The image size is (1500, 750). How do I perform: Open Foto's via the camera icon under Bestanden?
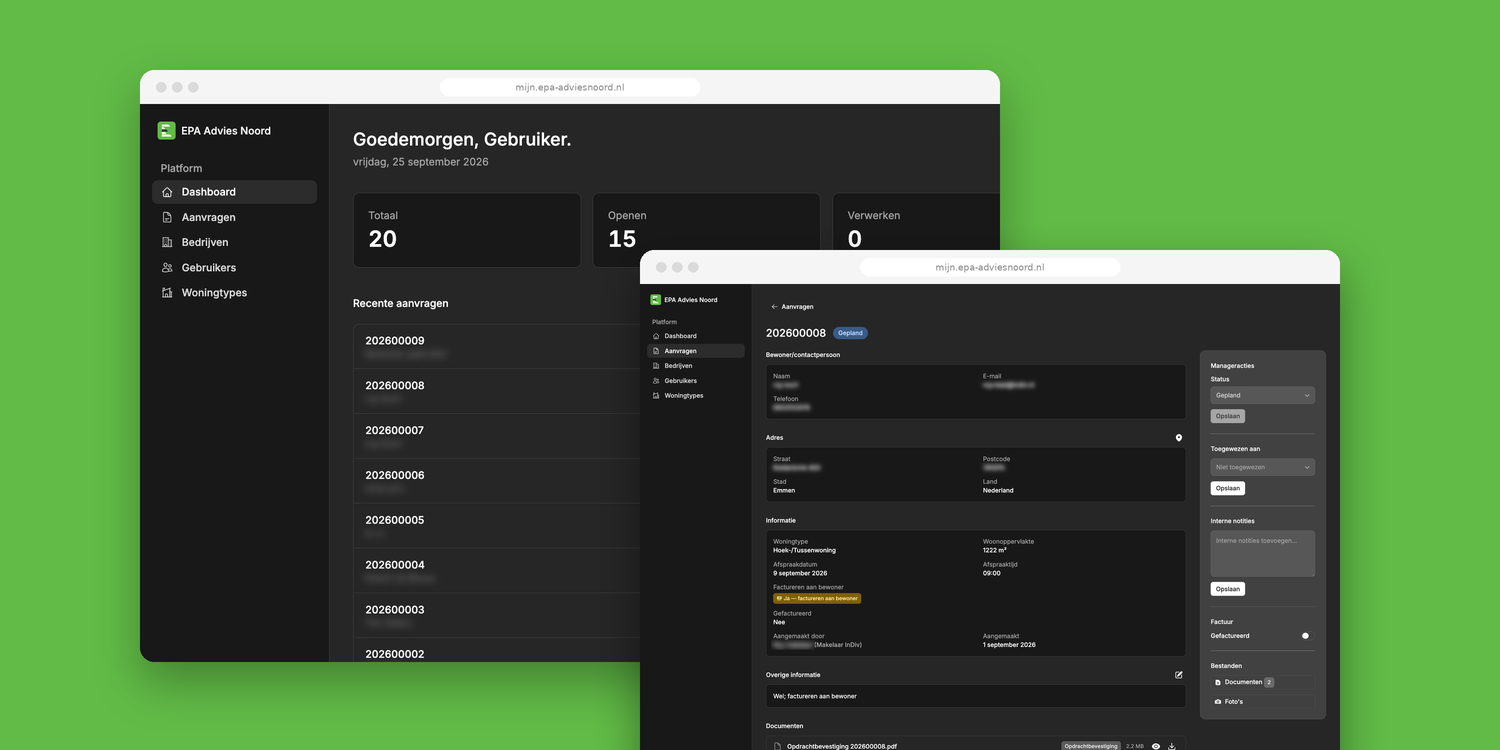coord(1218,702)
